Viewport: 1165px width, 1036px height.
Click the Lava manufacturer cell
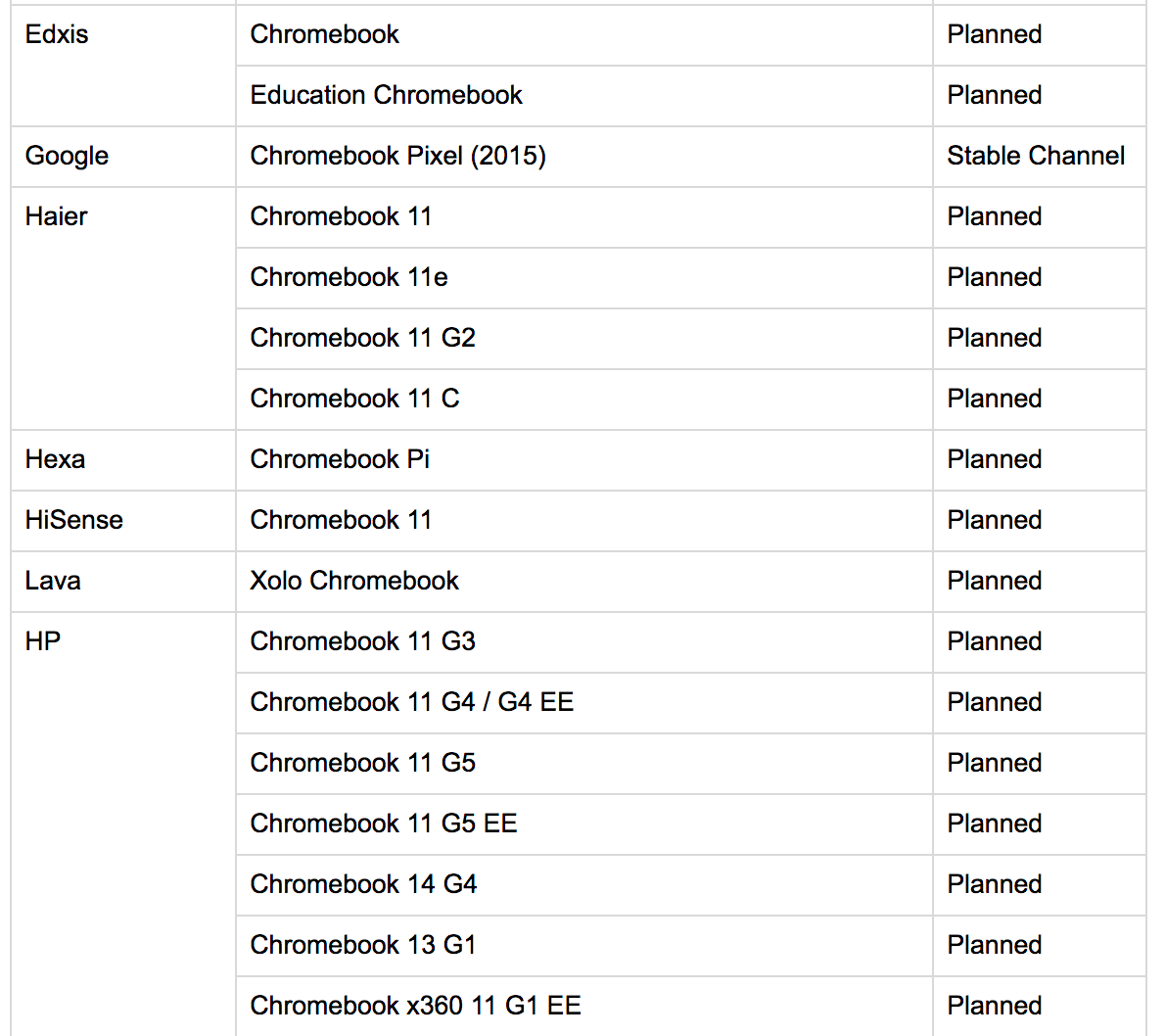(x=53, y=581)
